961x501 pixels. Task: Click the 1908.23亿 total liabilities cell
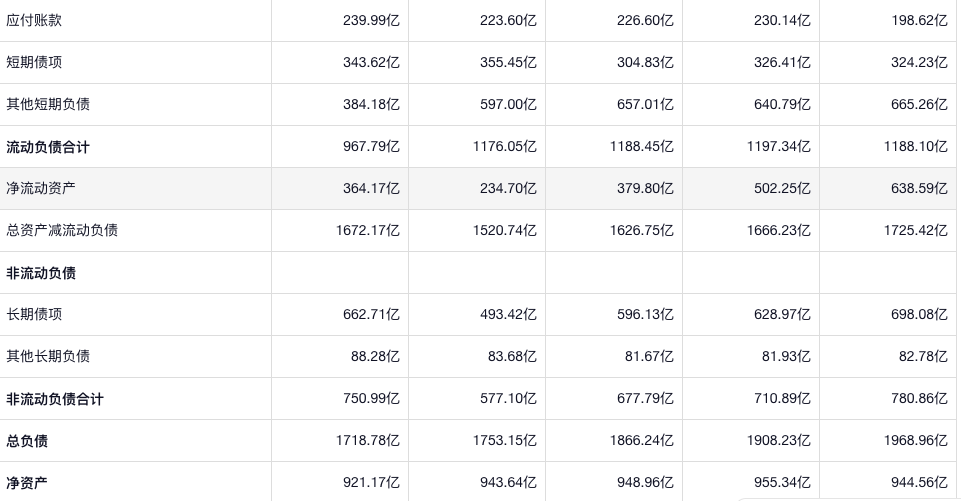coord(778,441)
